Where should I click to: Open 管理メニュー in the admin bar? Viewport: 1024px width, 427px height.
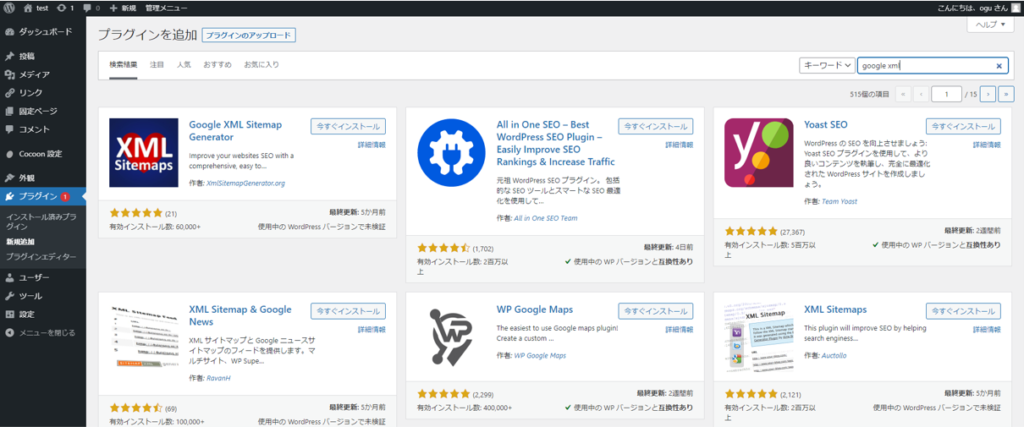pos(166,8)
